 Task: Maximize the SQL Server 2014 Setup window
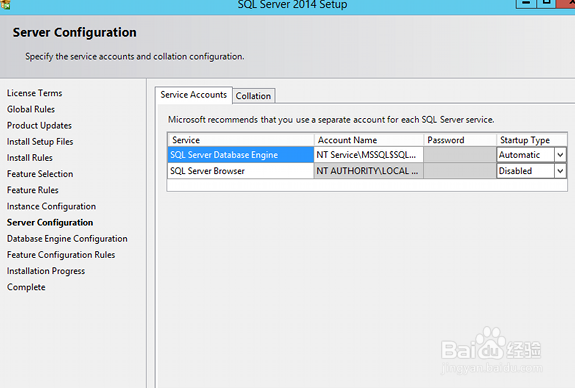coord(546,3)
